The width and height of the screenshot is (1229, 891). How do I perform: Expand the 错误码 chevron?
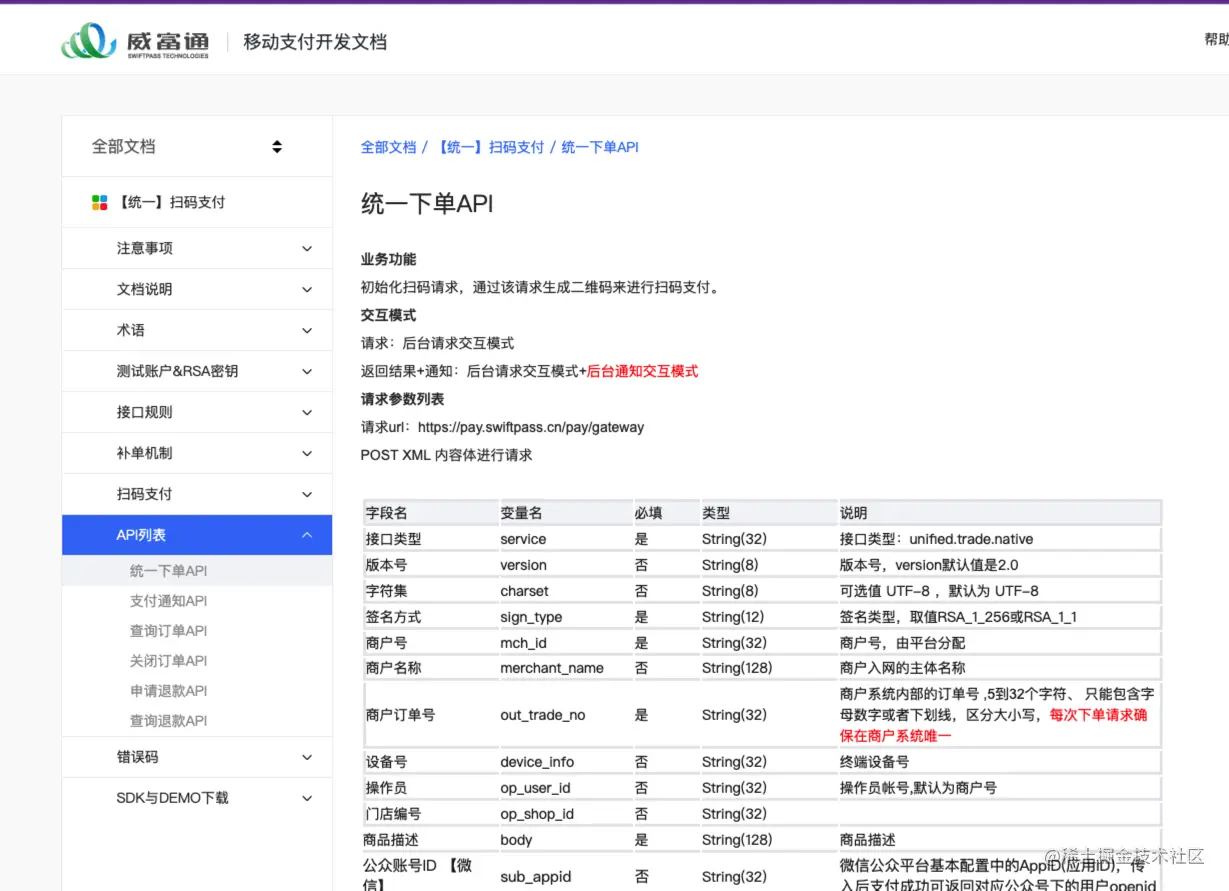(x=307, y=757)
